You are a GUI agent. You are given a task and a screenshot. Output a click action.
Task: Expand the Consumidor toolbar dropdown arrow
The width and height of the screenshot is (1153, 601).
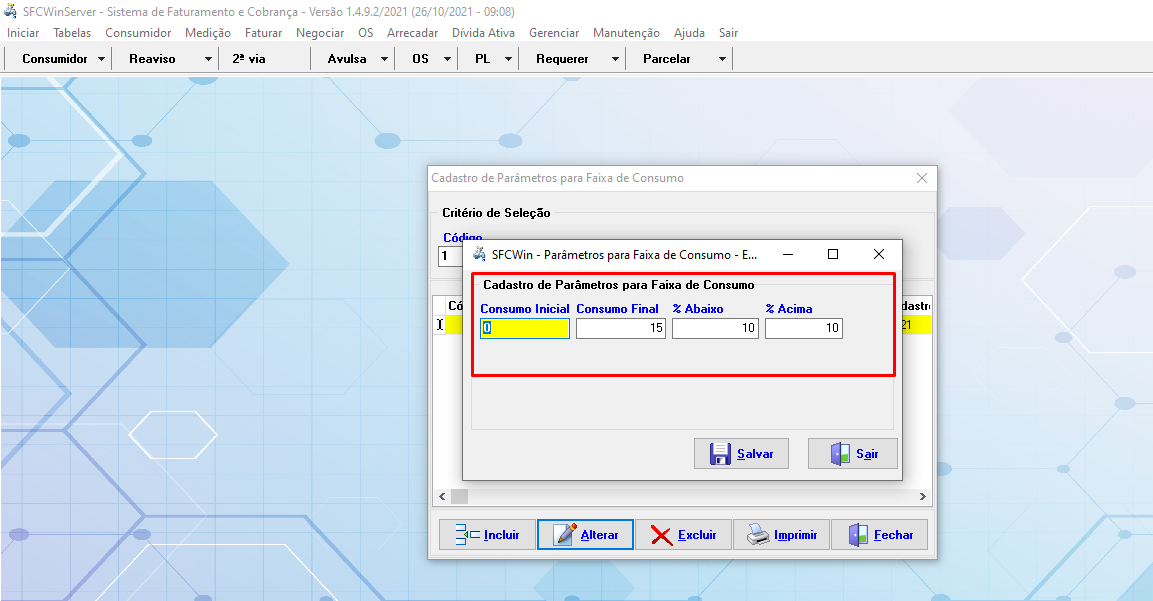tap(102, 59)
